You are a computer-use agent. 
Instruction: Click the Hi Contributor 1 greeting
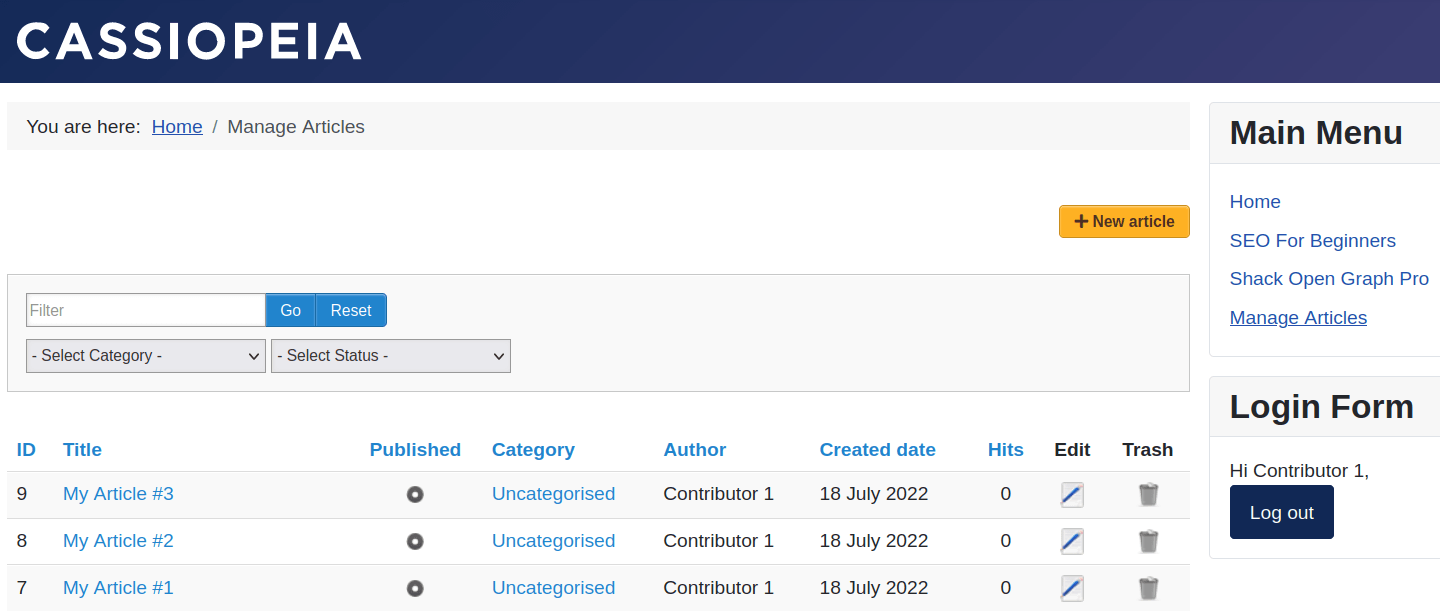click(x=1299, y=471)
